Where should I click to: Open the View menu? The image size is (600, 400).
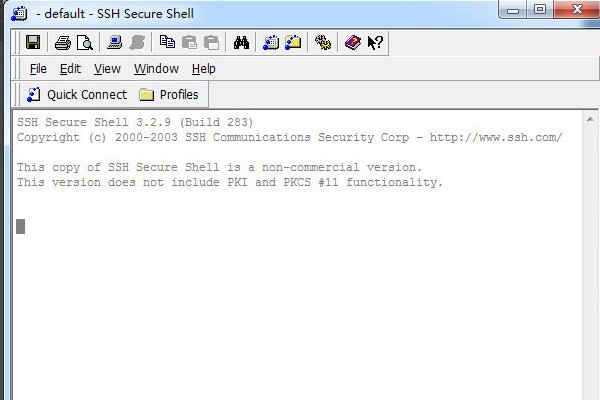tap(107, 69)
